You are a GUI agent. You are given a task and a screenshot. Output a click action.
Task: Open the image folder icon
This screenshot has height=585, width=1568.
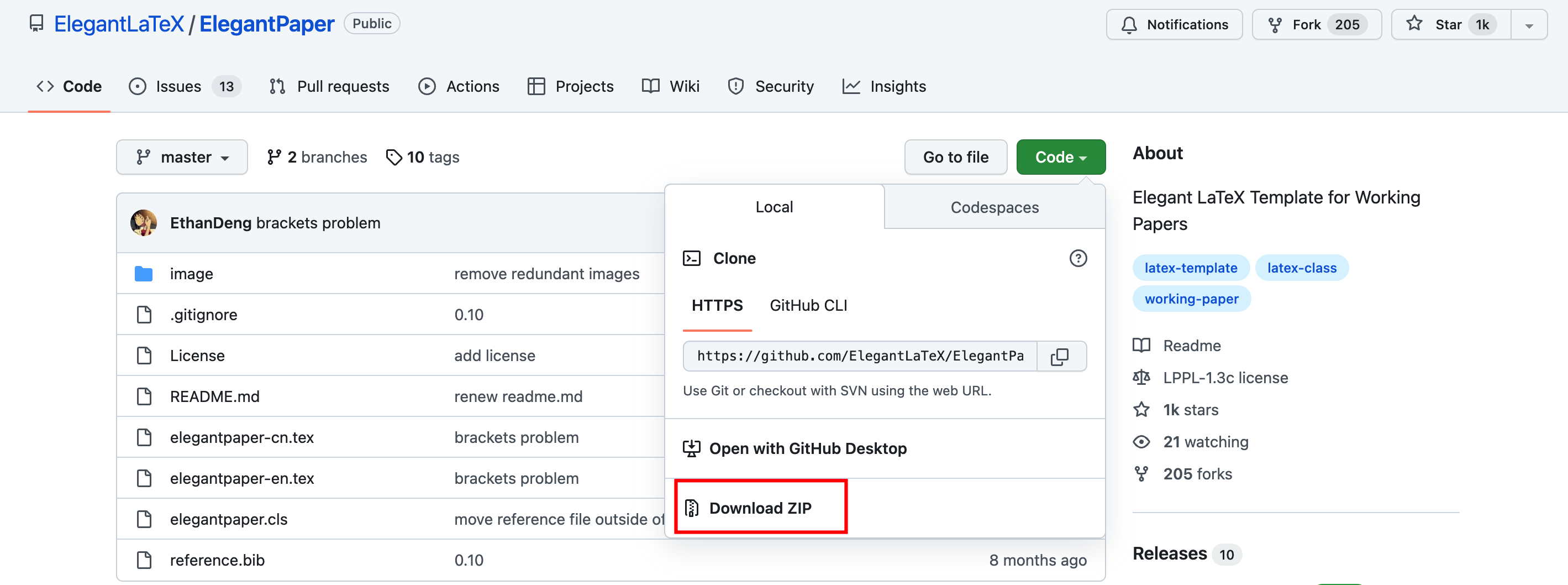(144, 274)
